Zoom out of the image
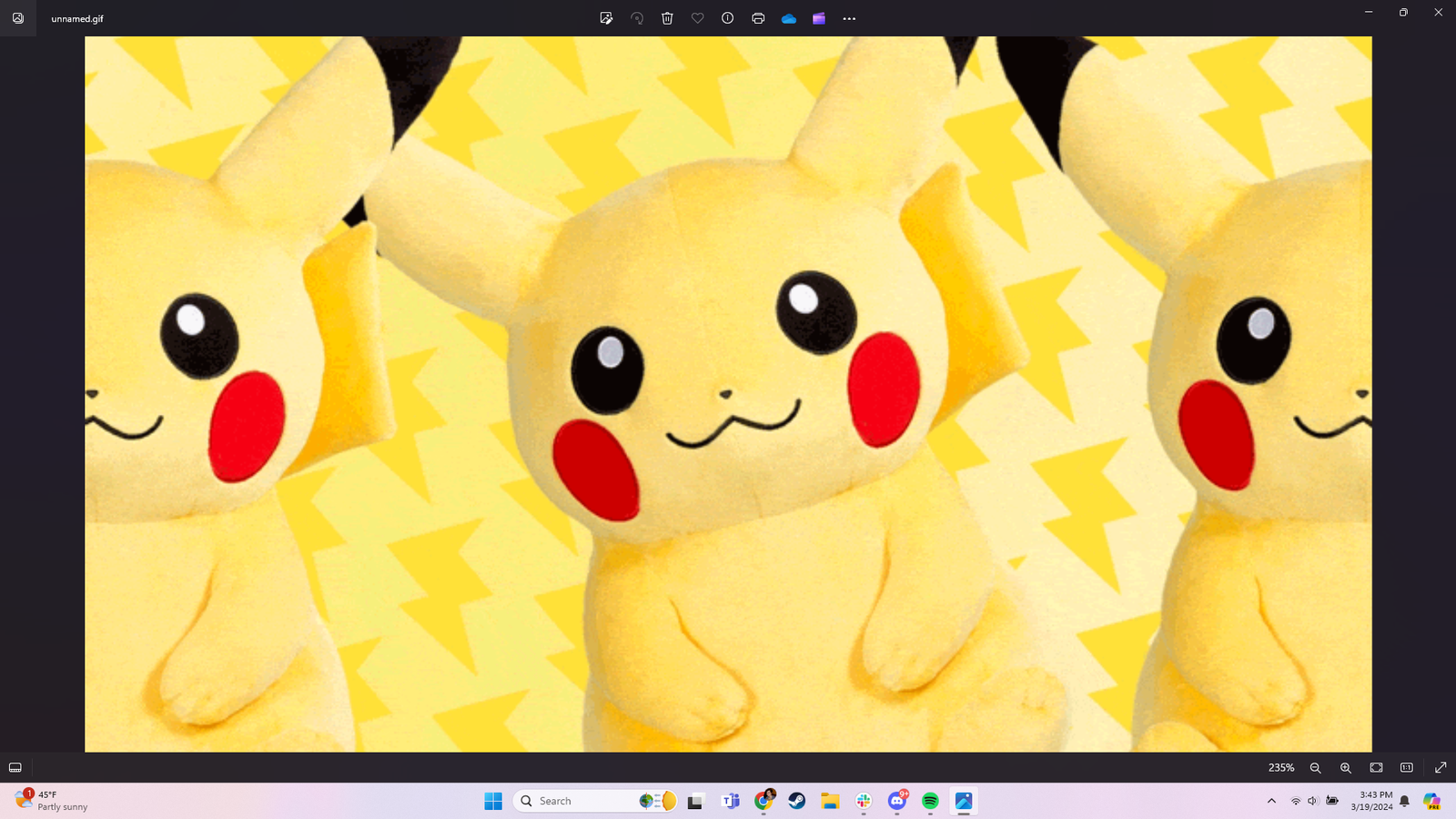 pos(1316,767)
